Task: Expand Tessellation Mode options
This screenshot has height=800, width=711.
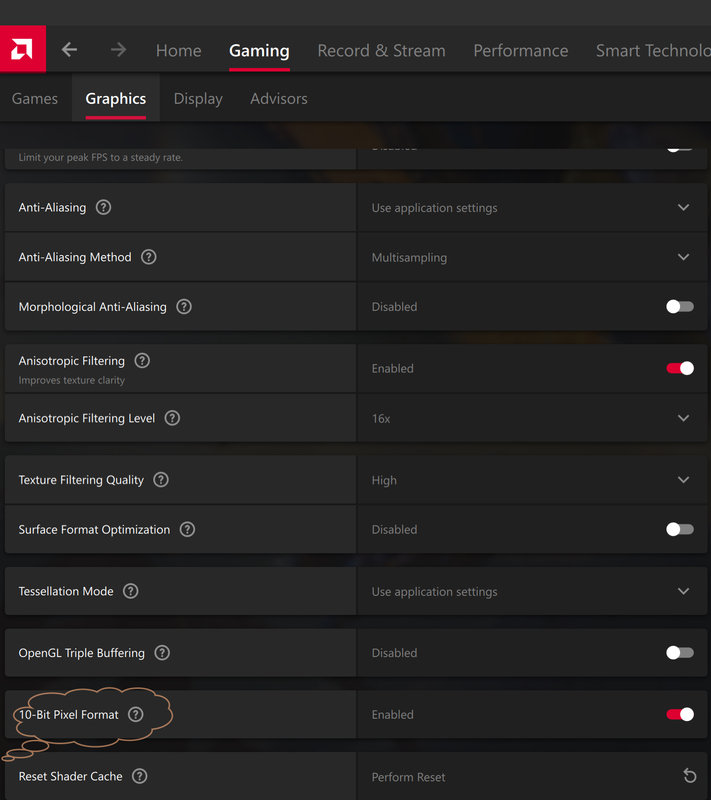Action: (532, 591)
